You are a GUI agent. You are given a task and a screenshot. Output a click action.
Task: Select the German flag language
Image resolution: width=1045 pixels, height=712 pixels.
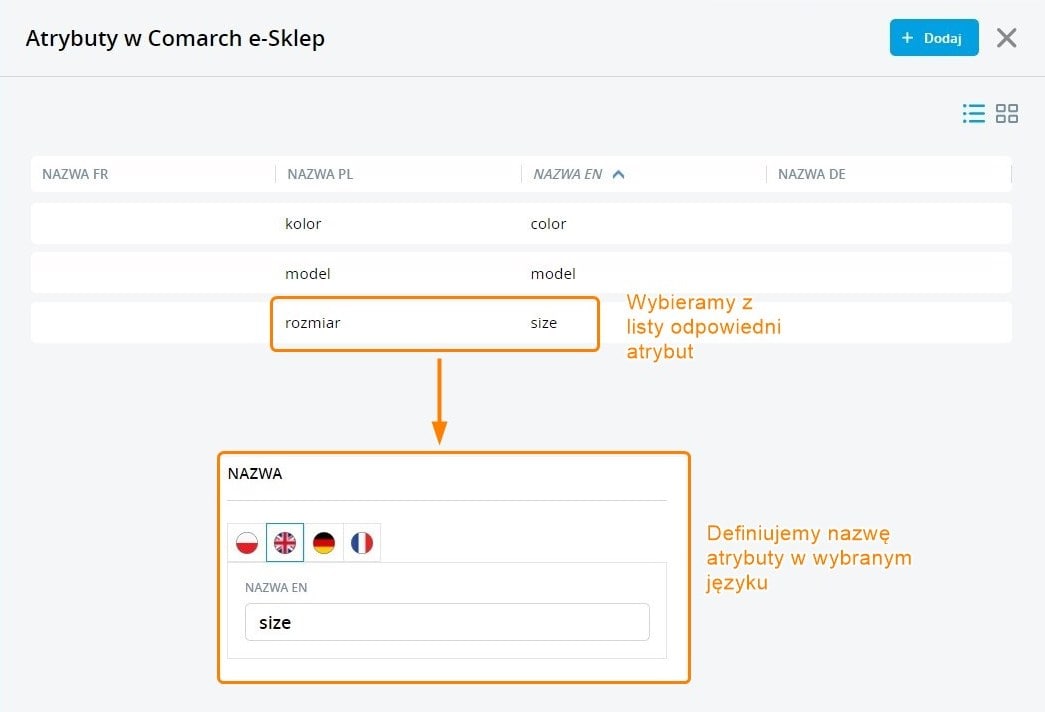(x=323, y=543)
